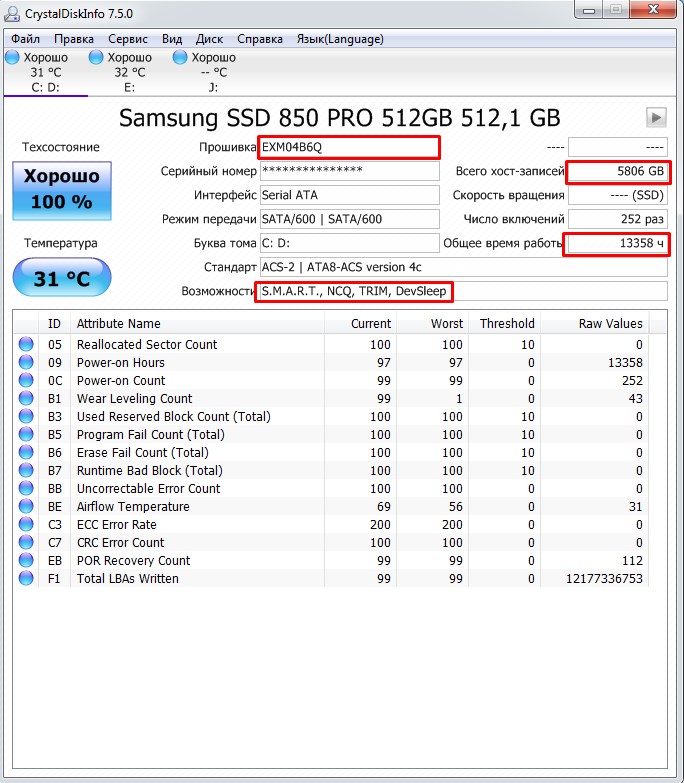The height and width of the screenshot is (783, 684).
Task: Open the Правка menu
Action: (74, 39)
